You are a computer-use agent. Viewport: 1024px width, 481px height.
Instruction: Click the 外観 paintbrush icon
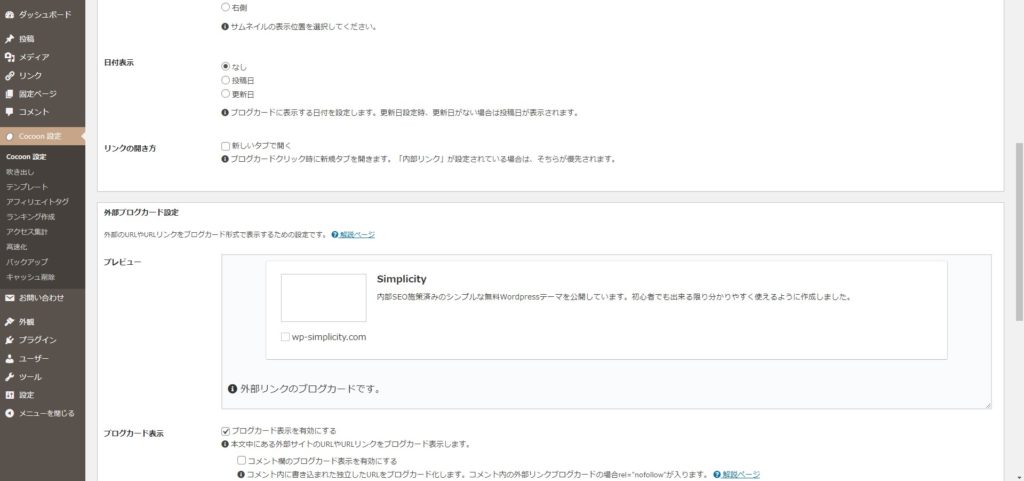[9, 322]
